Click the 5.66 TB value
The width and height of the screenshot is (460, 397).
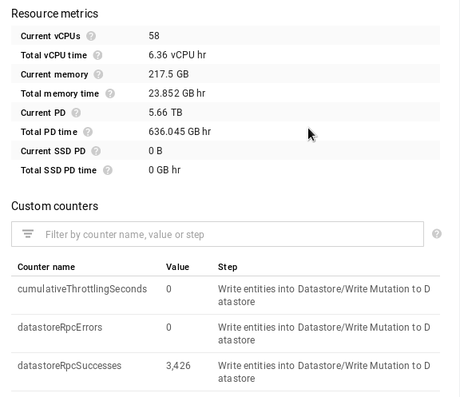coord(165,112)
